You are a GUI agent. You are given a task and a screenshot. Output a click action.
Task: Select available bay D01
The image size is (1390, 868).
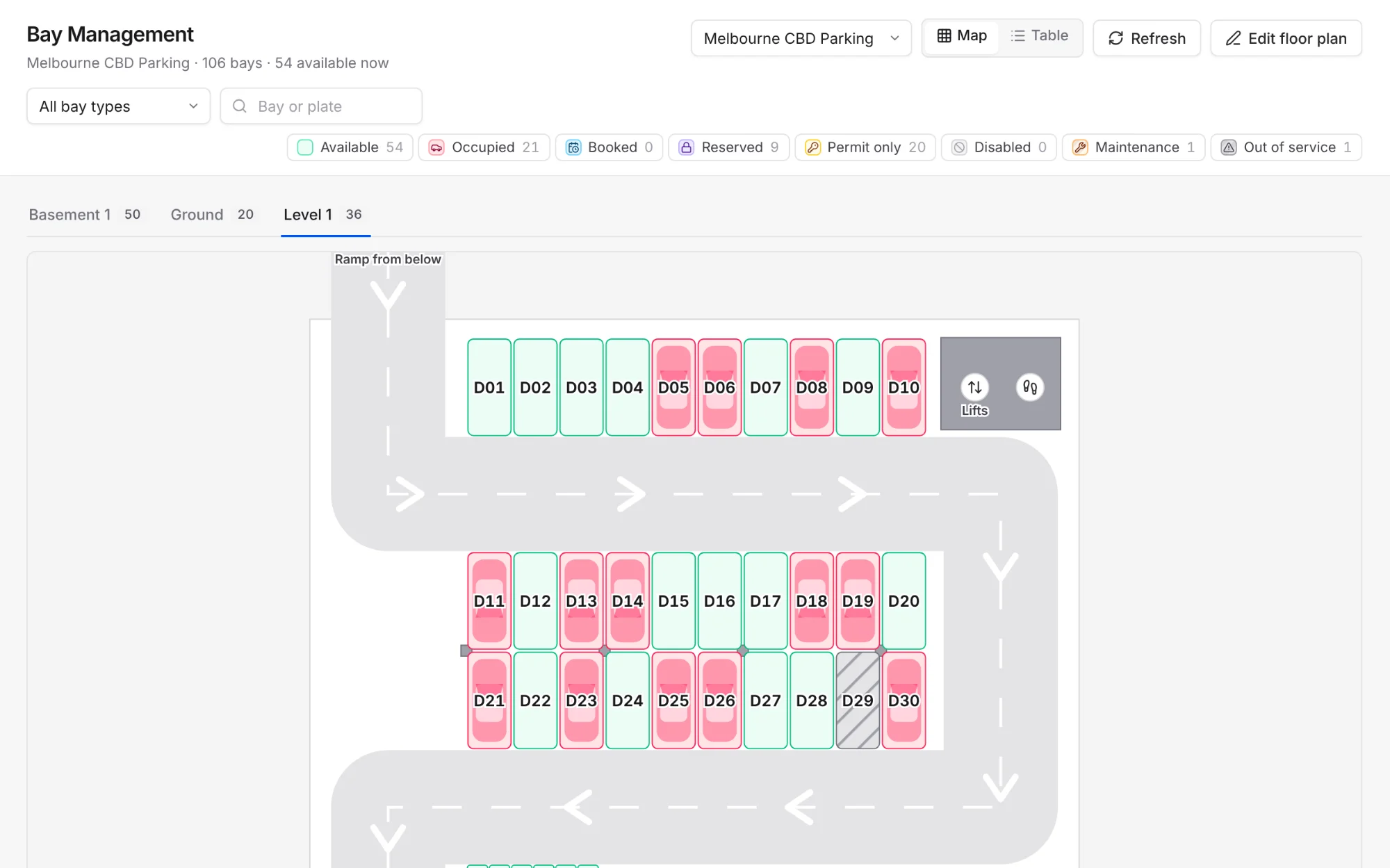coord(489,387)
